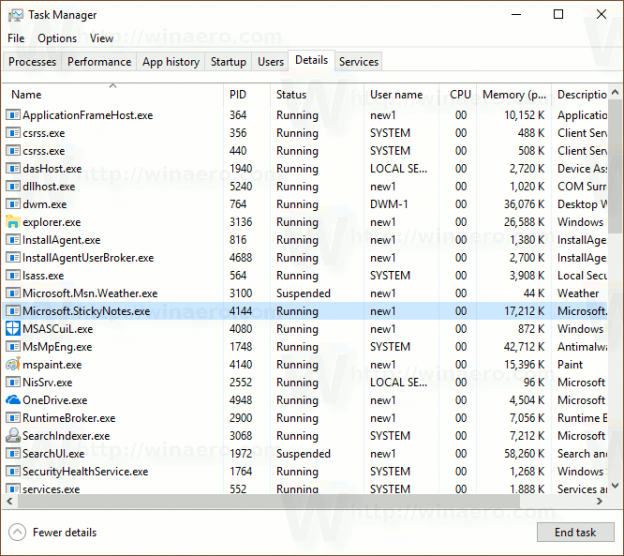624x556 pixels.
Task: Click the services.exe process icon
Action: [13, 488]
